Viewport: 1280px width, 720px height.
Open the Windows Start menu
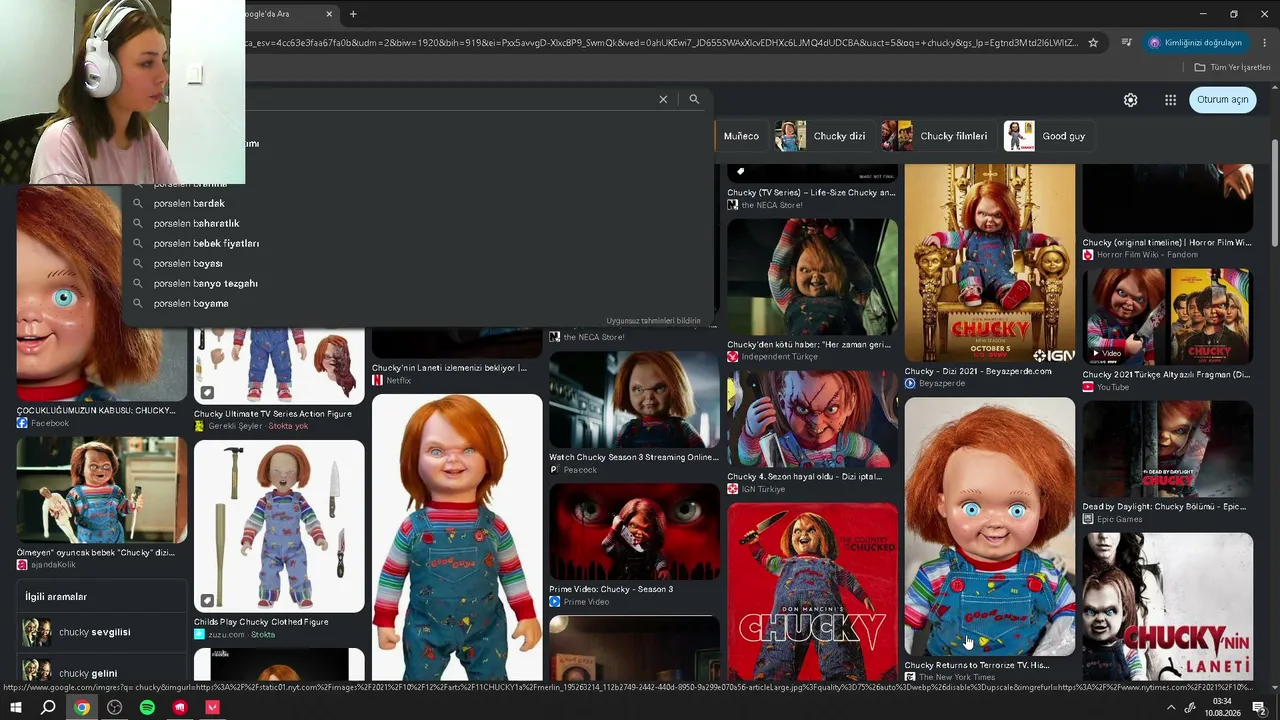pyautogui.click(x=16, y=708)
